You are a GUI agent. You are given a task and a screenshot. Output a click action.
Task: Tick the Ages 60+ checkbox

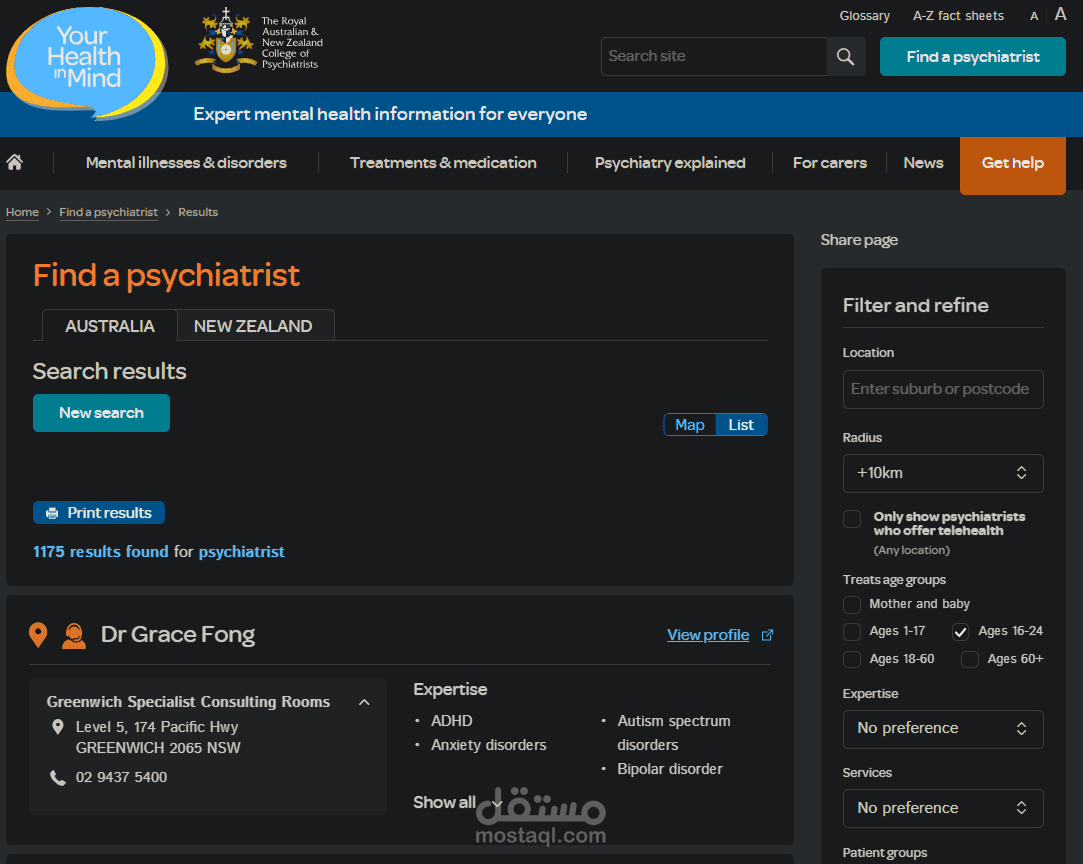(970, 660)
